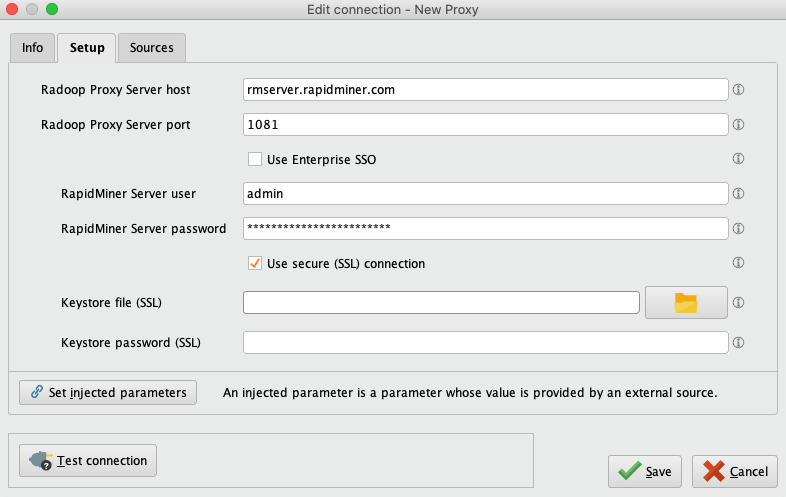
Task: Click info icon next to Use Enterprise SSO
Action: 739,159
